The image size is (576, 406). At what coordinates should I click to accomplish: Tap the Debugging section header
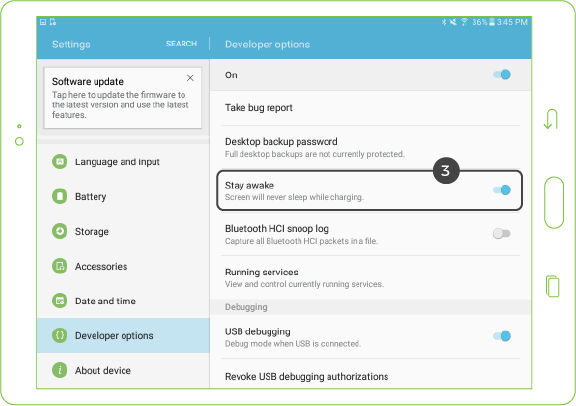tap(370, 307)
